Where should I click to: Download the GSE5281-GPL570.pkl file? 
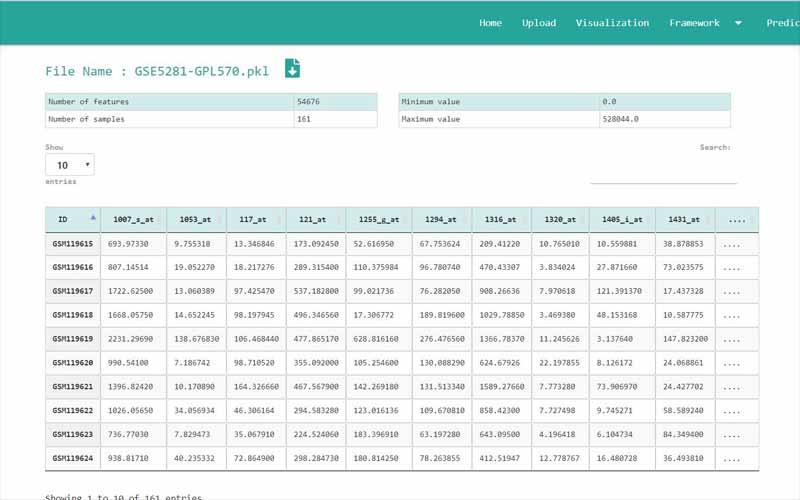(x=292, y=68)
